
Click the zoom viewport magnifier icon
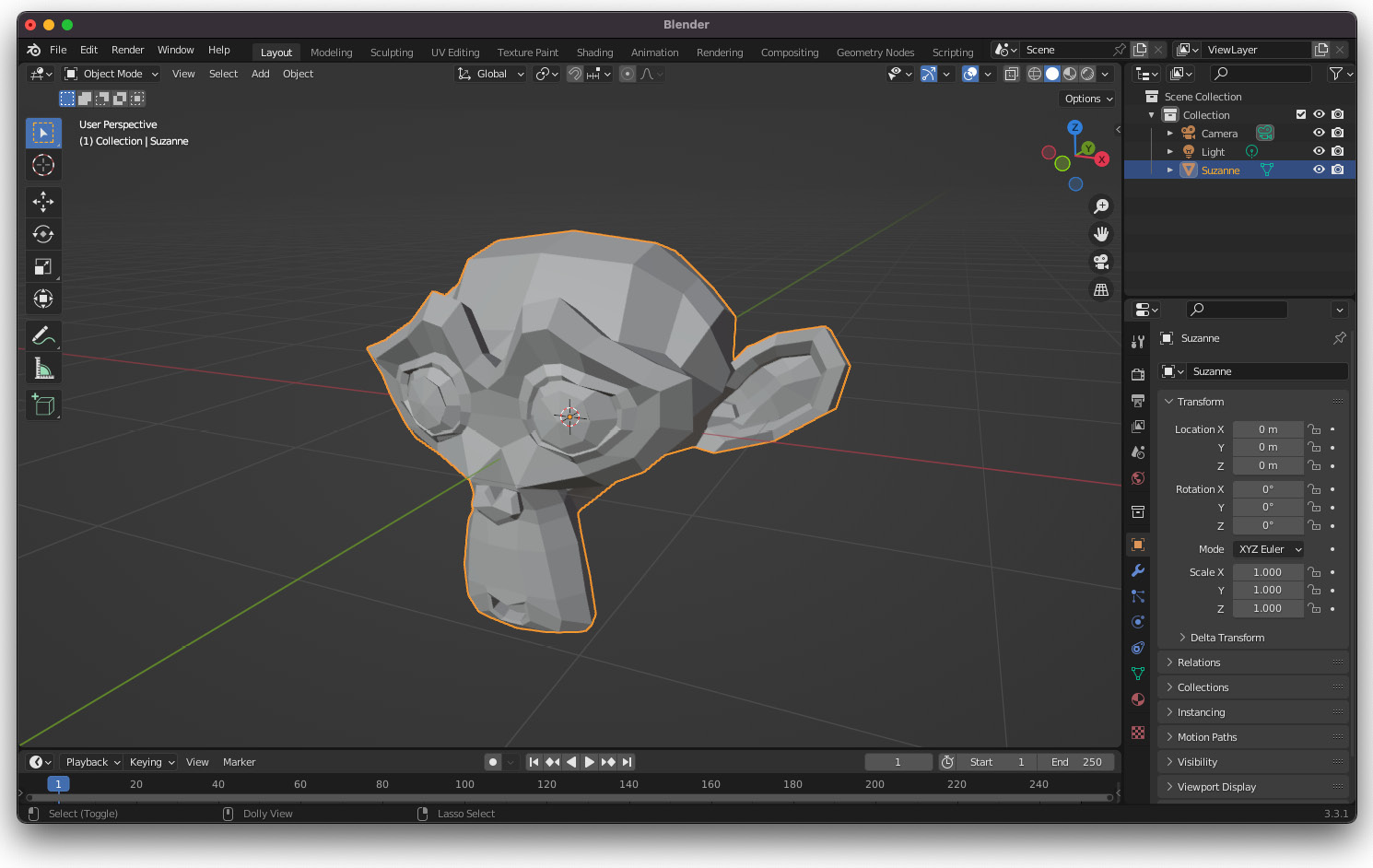tap(1100, 206)
